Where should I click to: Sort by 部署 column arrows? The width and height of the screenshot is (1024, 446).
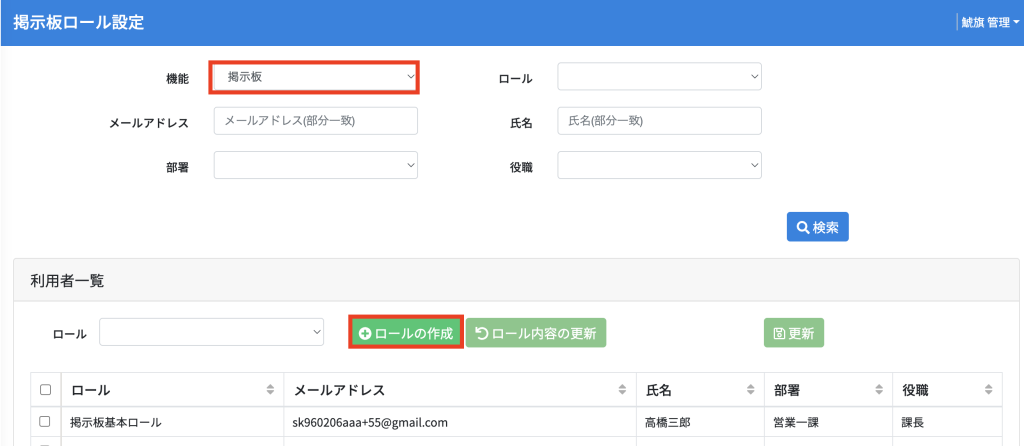click(878, 390)
